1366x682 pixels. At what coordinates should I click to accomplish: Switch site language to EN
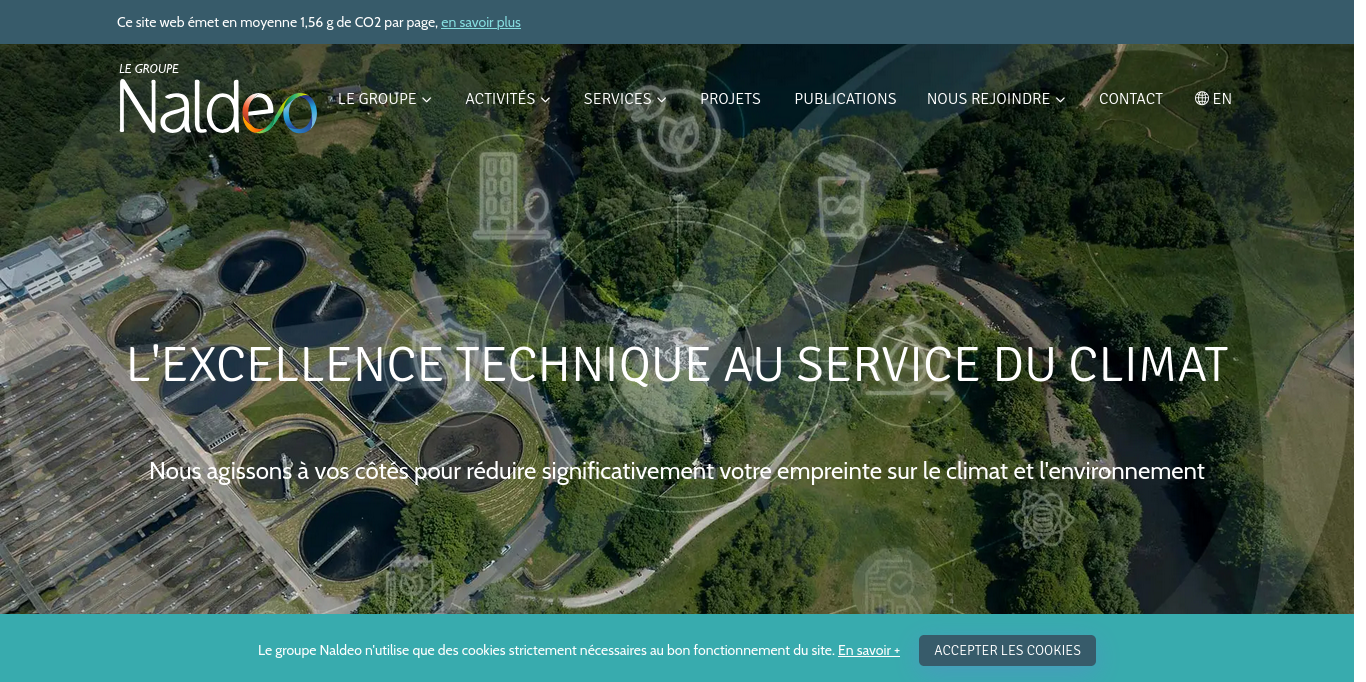tap(1222, 99)
